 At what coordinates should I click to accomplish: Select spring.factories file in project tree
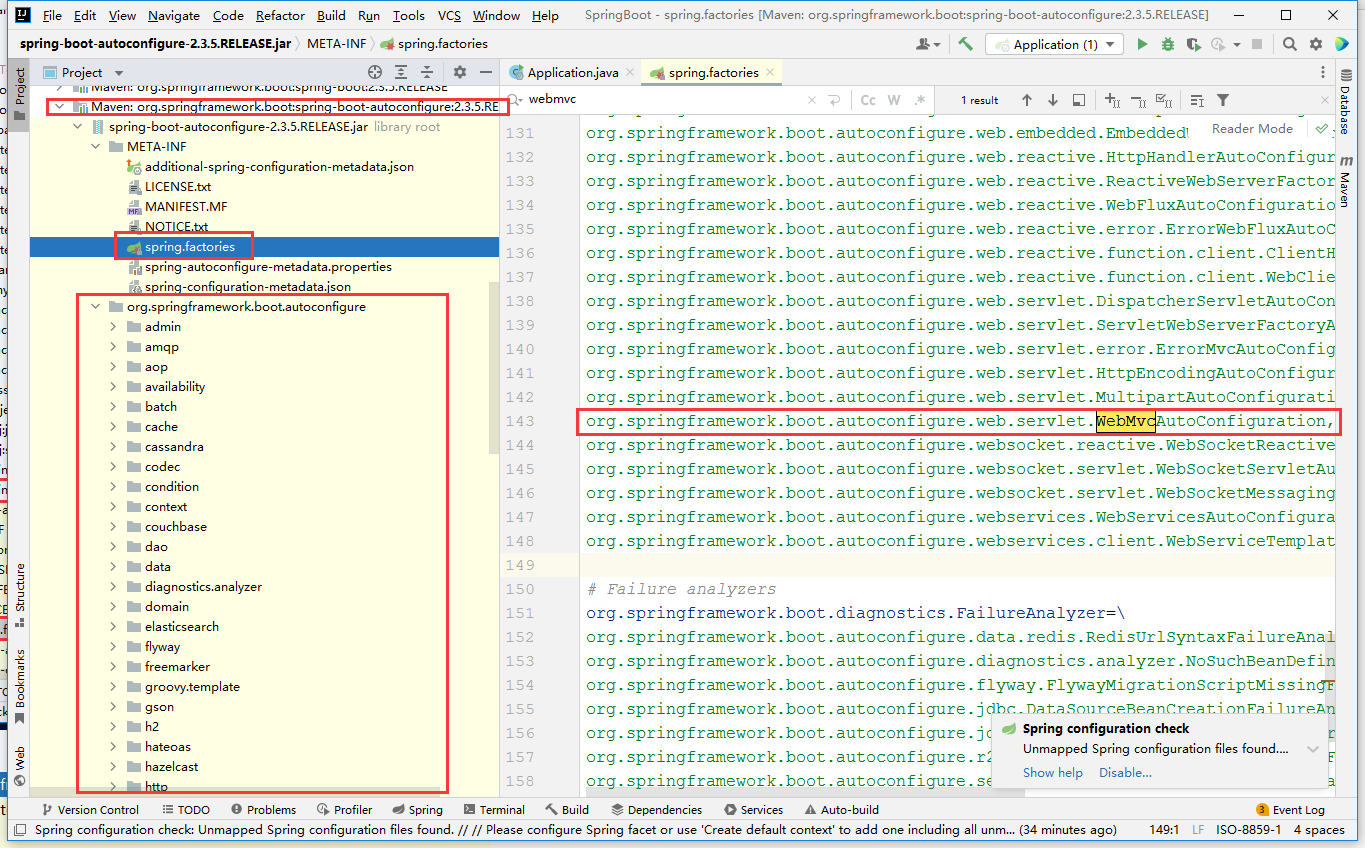pyautogui.click(x=190, y=247)
